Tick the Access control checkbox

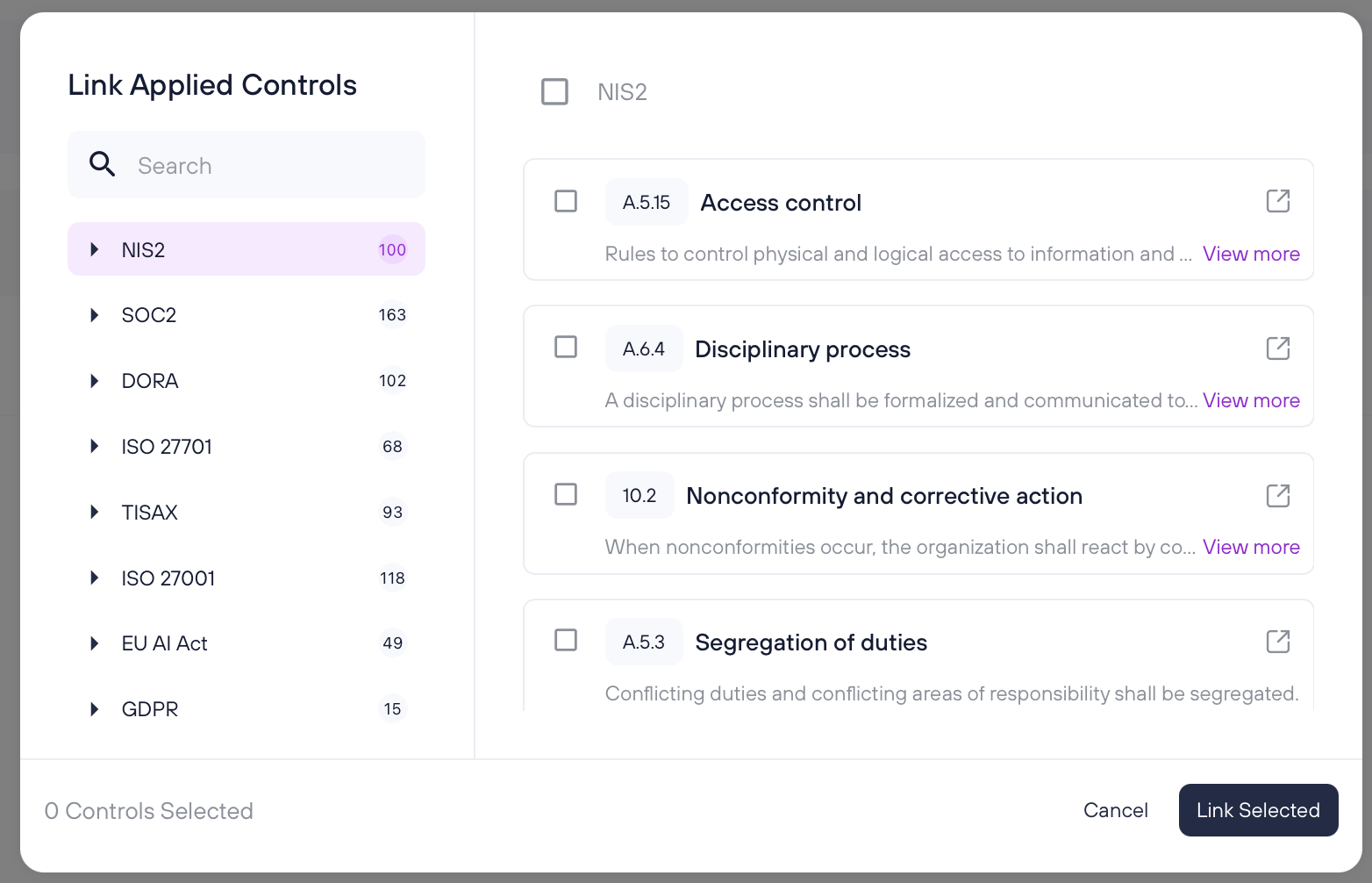566,201
